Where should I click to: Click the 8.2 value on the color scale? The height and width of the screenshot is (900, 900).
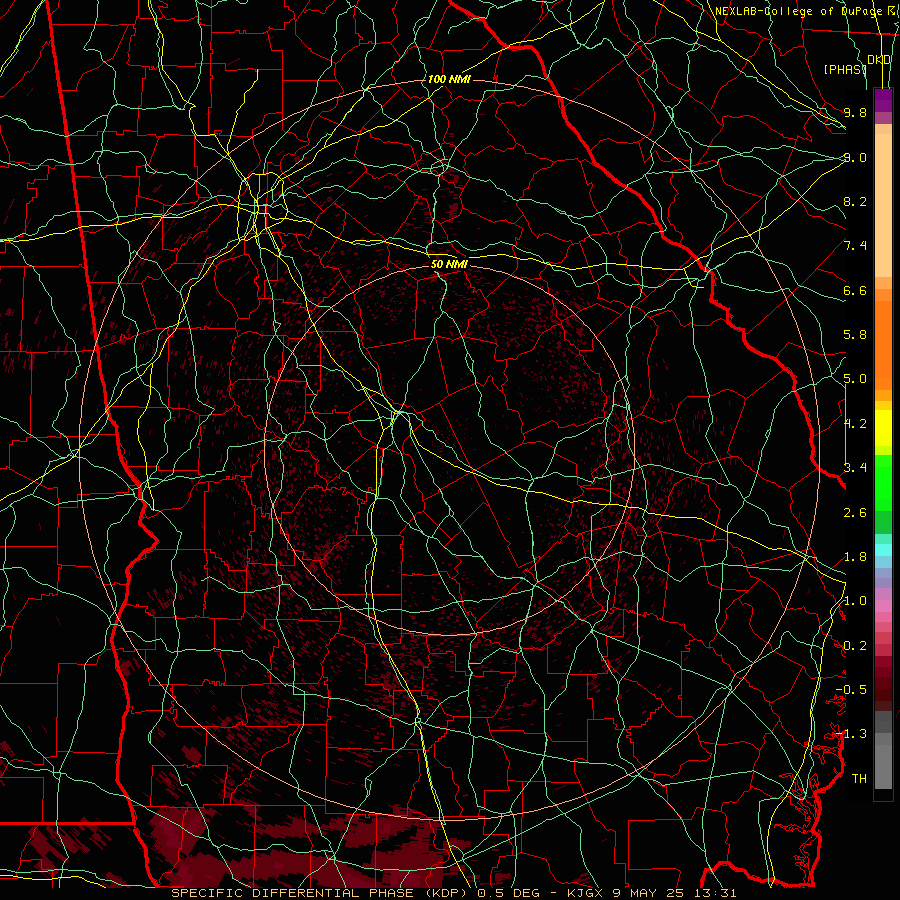(855, 201)
